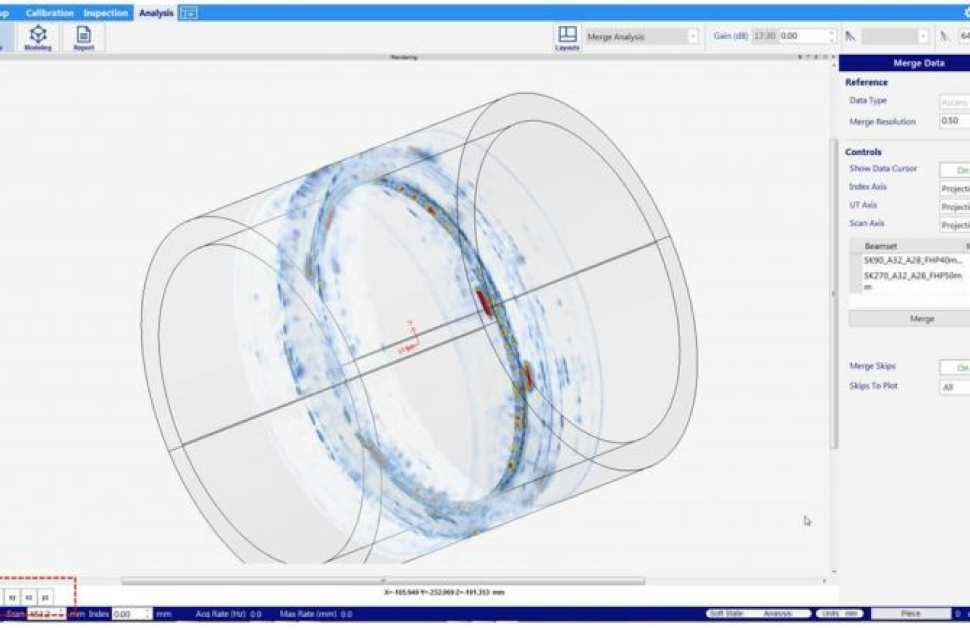This screenshot has height=630, width=970.
Task: Open the Report tool
Action: (x=84, y=38)
